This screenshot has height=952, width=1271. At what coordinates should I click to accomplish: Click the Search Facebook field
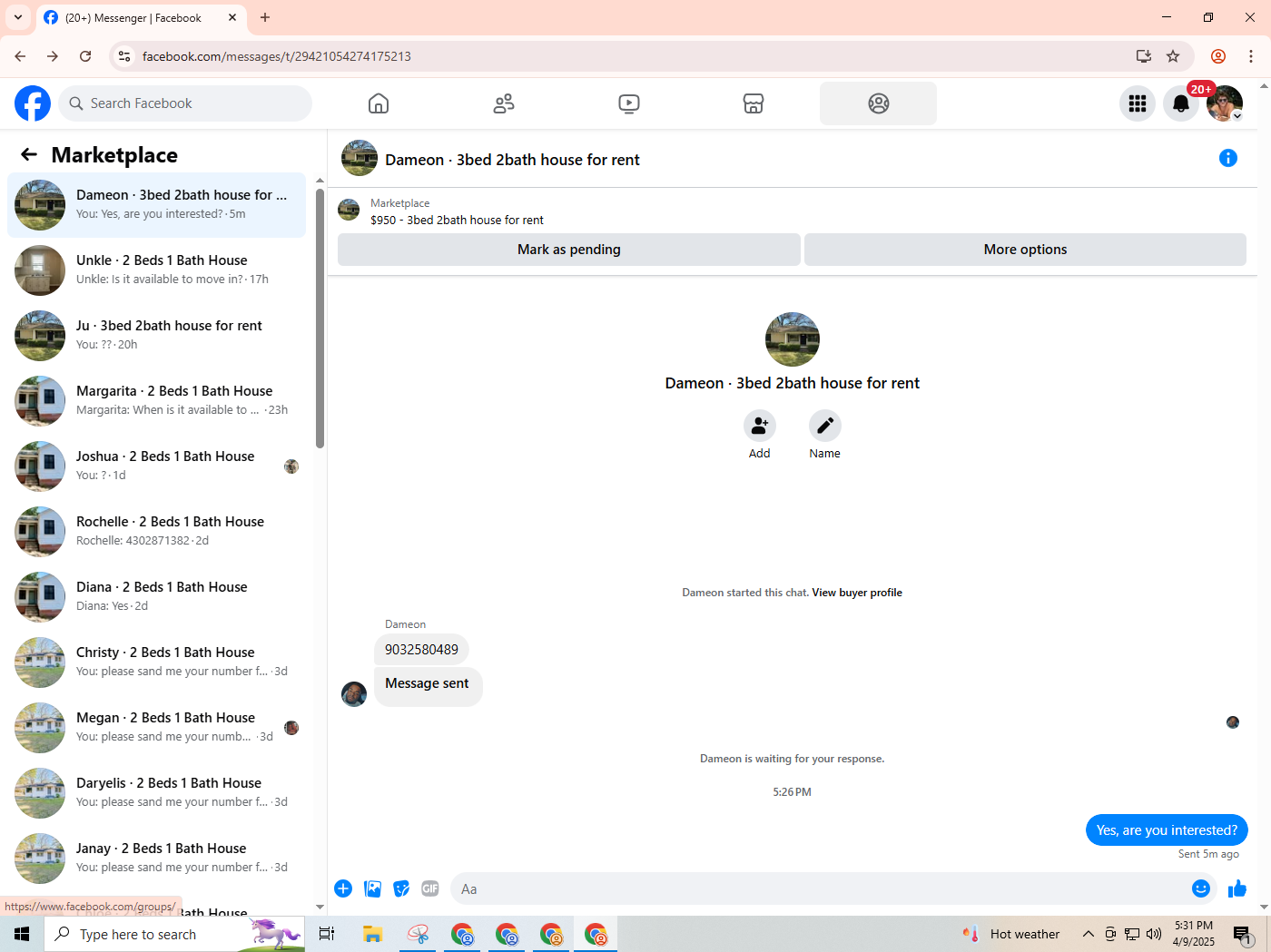(x=185, y=103)
